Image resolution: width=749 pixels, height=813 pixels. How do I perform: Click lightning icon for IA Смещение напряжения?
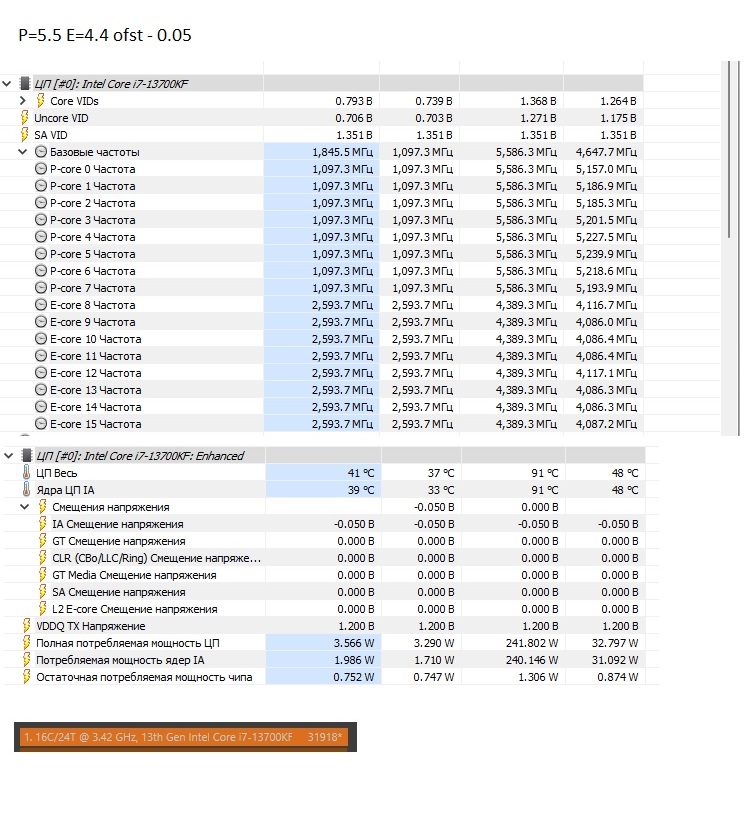pos(43,524)
